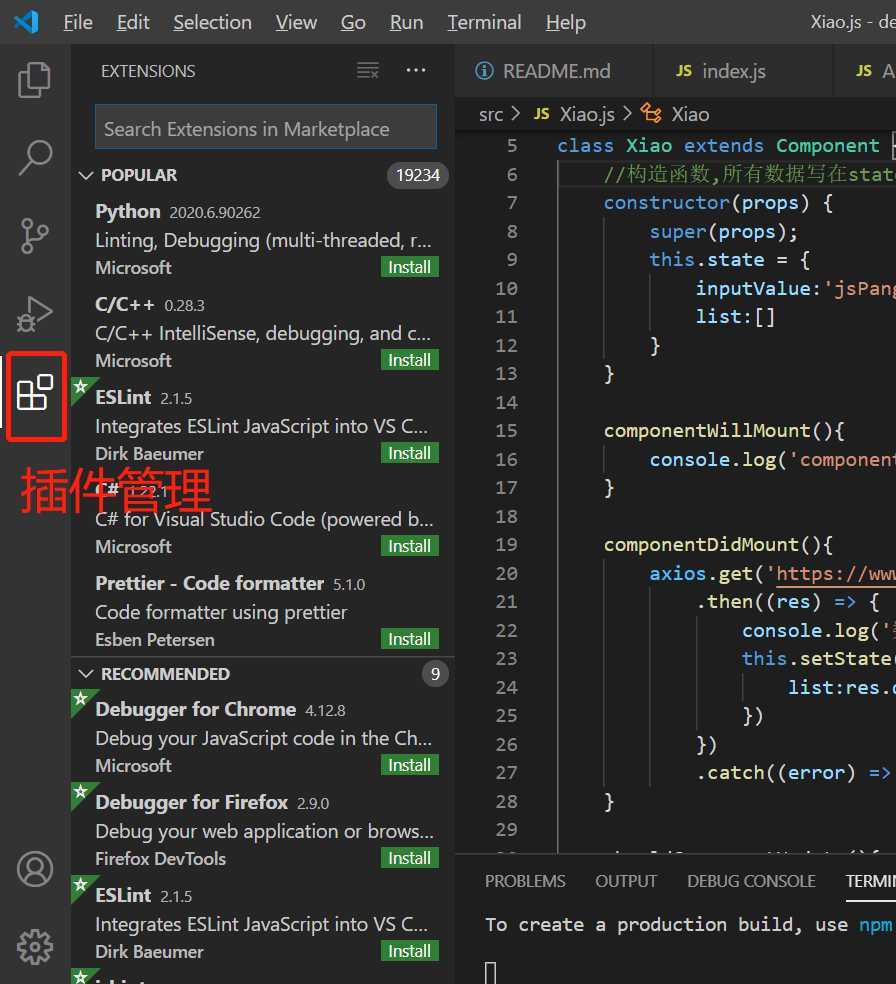
Task: Click the 19234 popular count badge
Action: tap(418, 175)
